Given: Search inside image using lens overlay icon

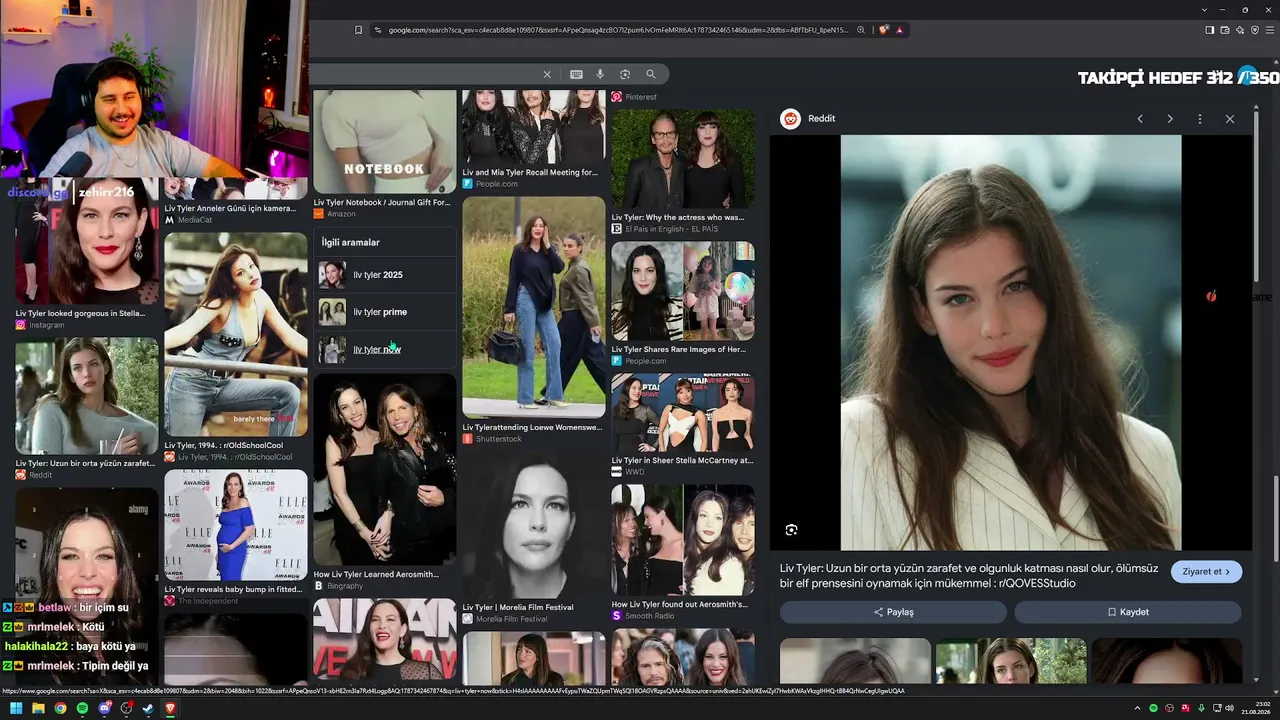Looking at the screenshot, I should (x=791, y=530).
